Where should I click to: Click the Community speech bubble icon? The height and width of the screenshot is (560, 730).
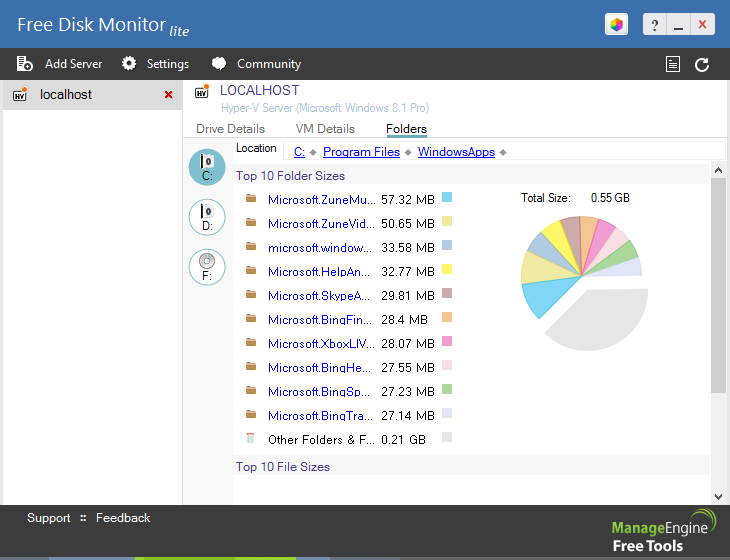[219, 63]
